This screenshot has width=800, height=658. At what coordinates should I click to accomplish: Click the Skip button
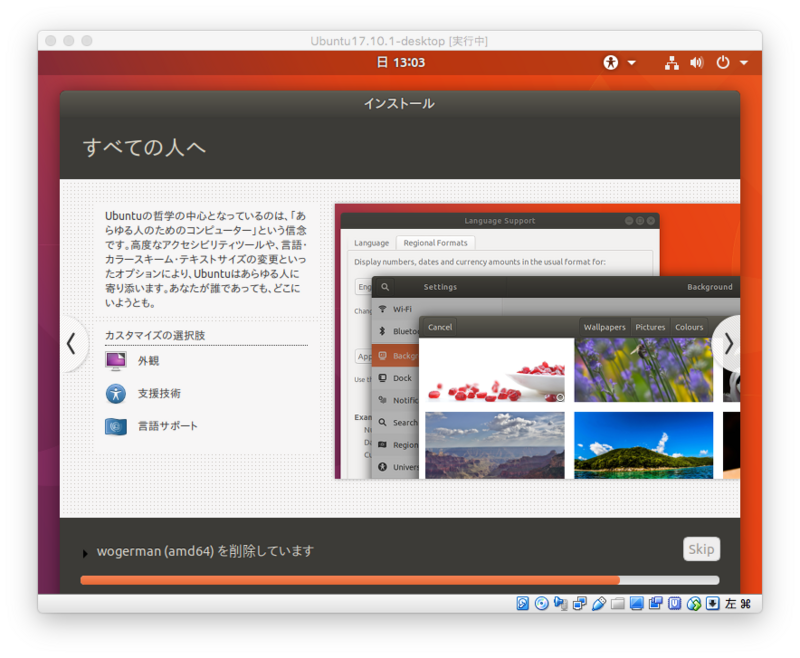pos(702,549)
